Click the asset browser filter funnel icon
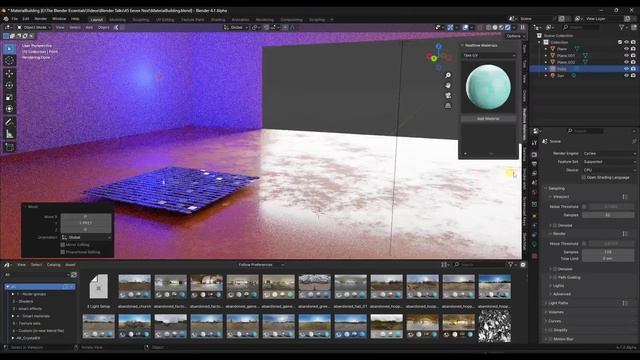Image resolution: width=640 pixels, height=360 pixels. pyautogui.click(x=510, y=265)
